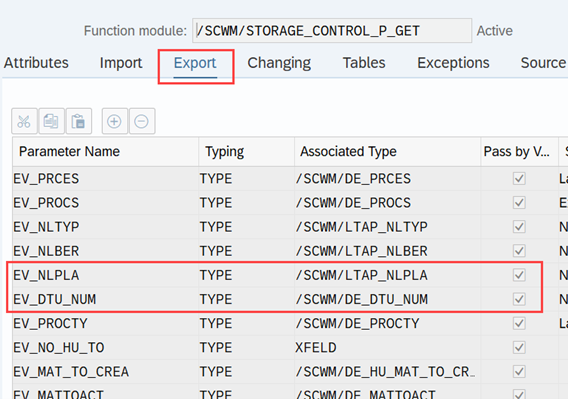This screenshot has height=399, width=568.
Task: Click the Typing column header
Action: click(246, 151)
